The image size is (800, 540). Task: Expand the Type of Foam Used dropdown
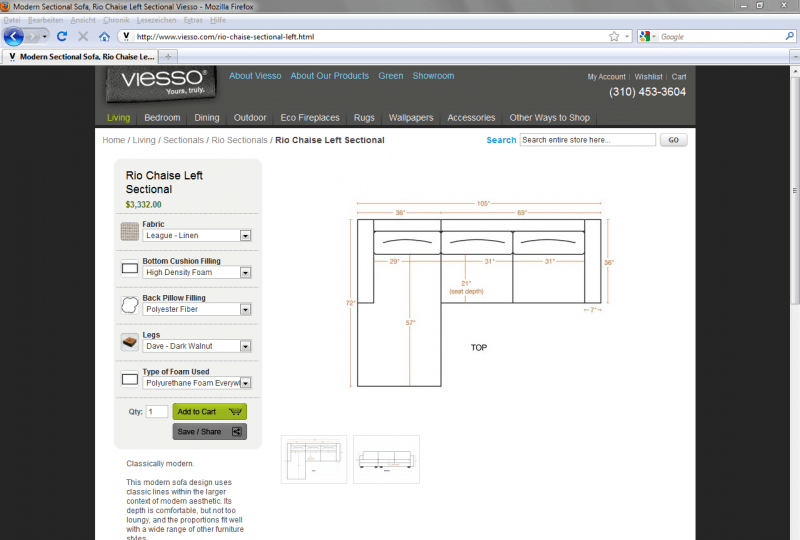click(x=245, y=383)
